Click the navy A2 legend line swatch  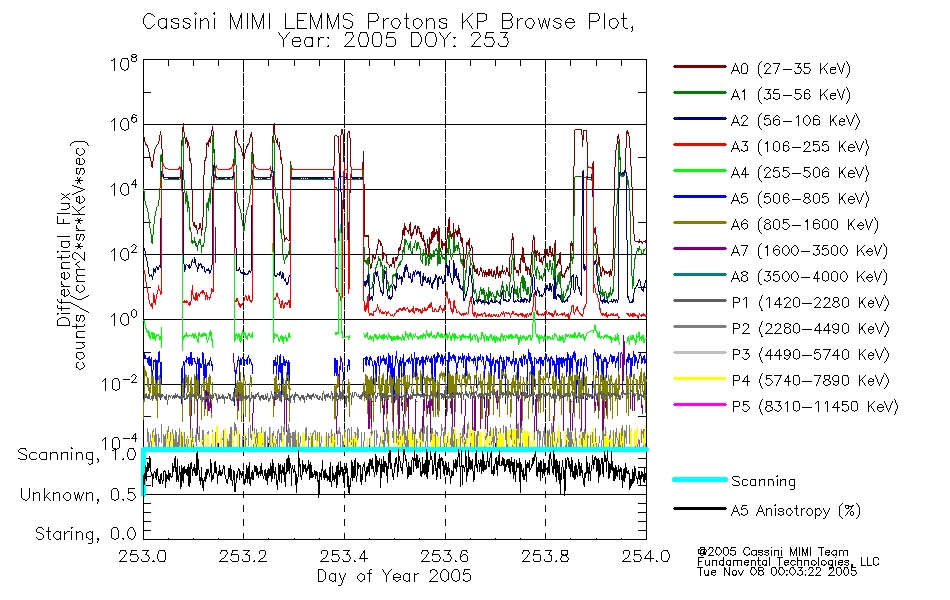pyautogui.click(x=700, y=119)
